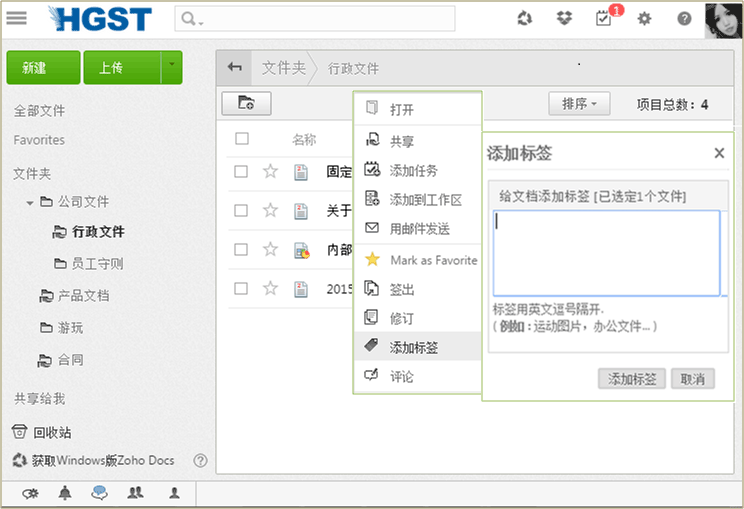This screenshot has height=509, width=744.
Task: Open 共享给我 section
Action: (x=39, y=398)
